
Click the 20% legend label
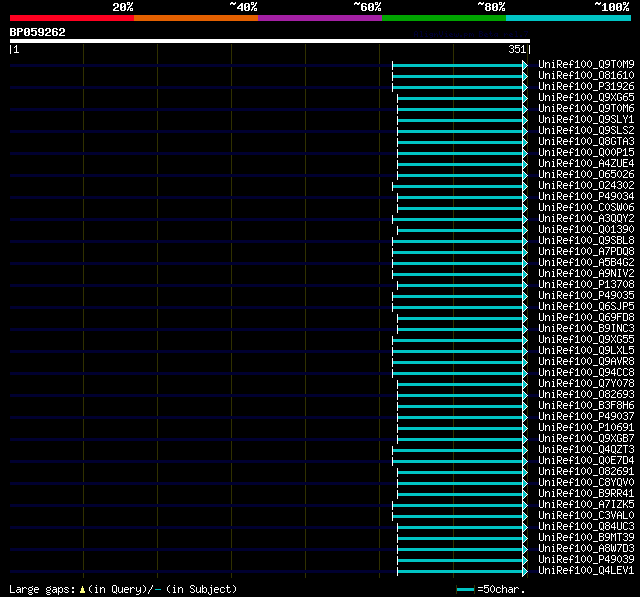tap(123, 7)
